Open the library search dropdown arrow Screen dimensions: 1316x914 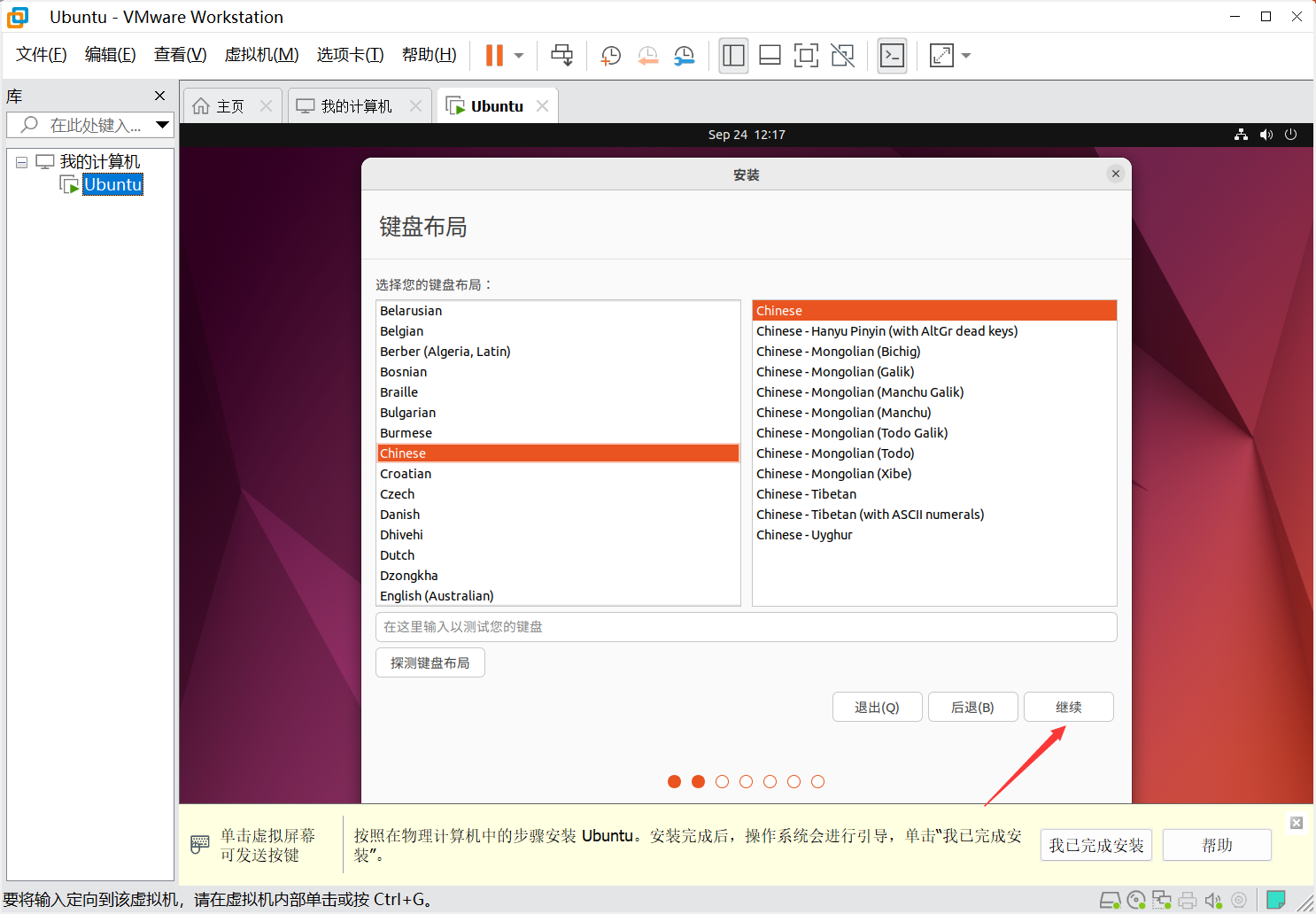162,125
